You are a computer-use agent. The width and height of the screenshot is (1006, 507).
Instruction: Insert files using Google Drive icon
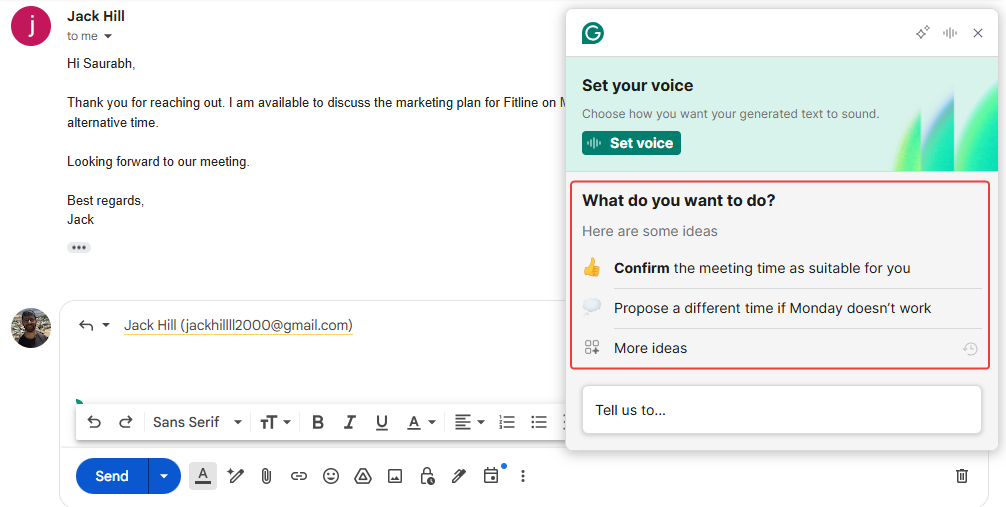tap(363, 476)
